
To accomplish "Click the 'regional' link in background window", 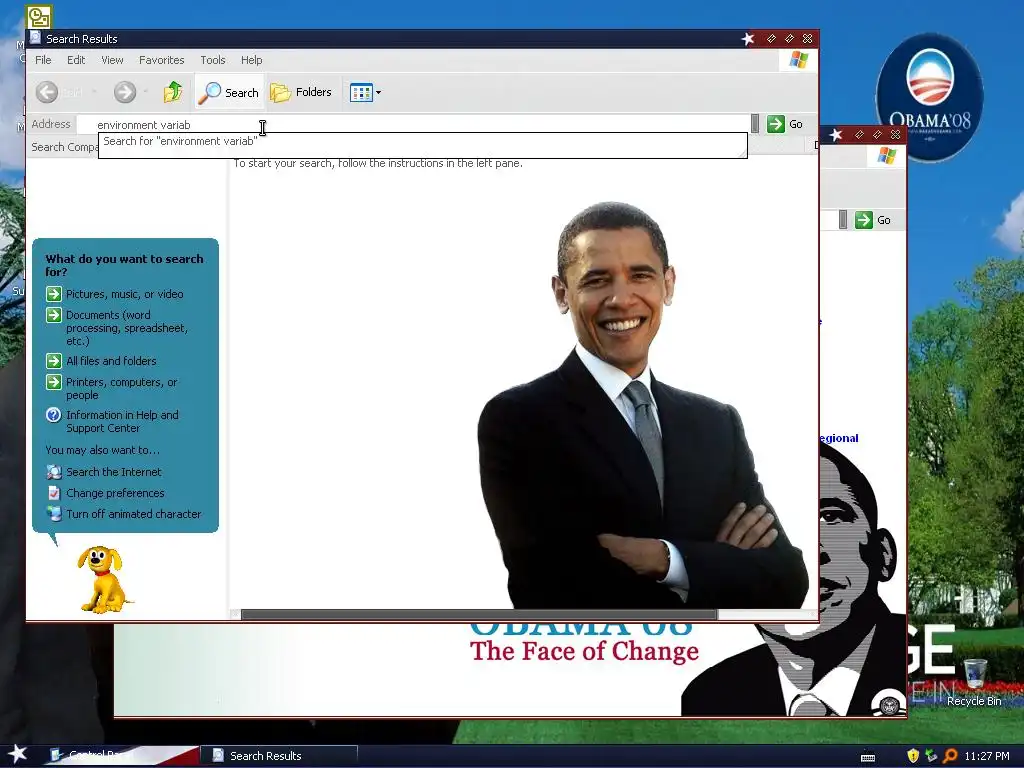I will click(839, 438).
